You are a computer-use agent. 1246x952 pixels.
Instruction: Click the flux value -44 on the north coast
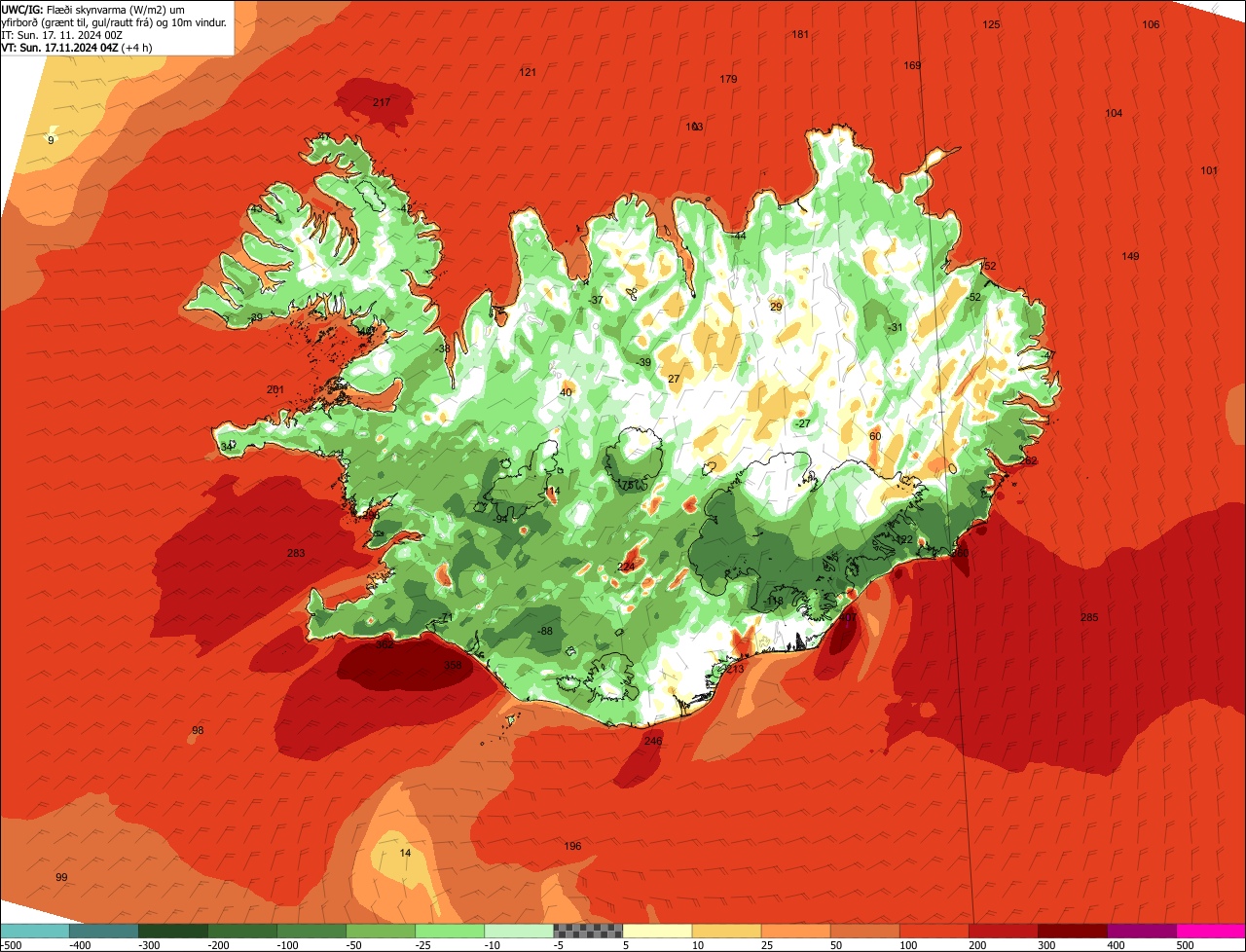coord(739,236)
